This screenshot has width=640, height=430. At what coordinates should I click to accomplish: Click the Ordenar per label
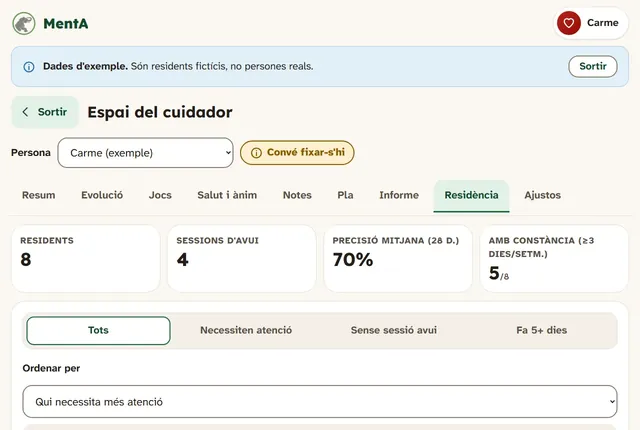[51, 368]
